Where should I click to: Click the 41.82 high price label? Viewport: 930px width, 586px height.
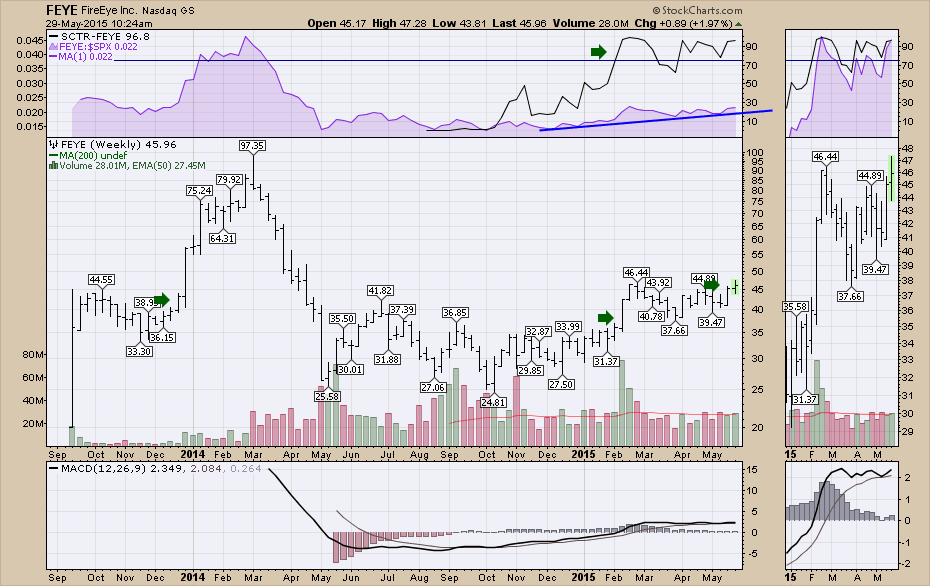pyautogui.click(x=380, y=291)
